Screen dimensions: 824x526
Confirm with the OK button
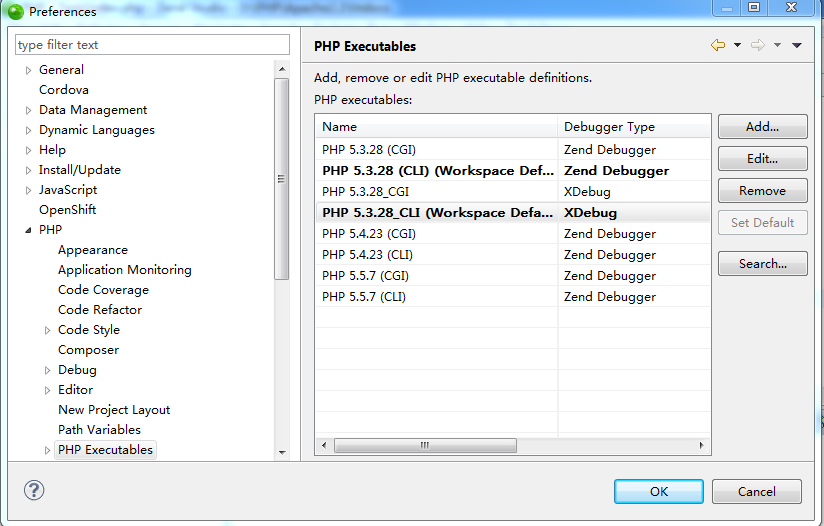(x=658, y=492)
